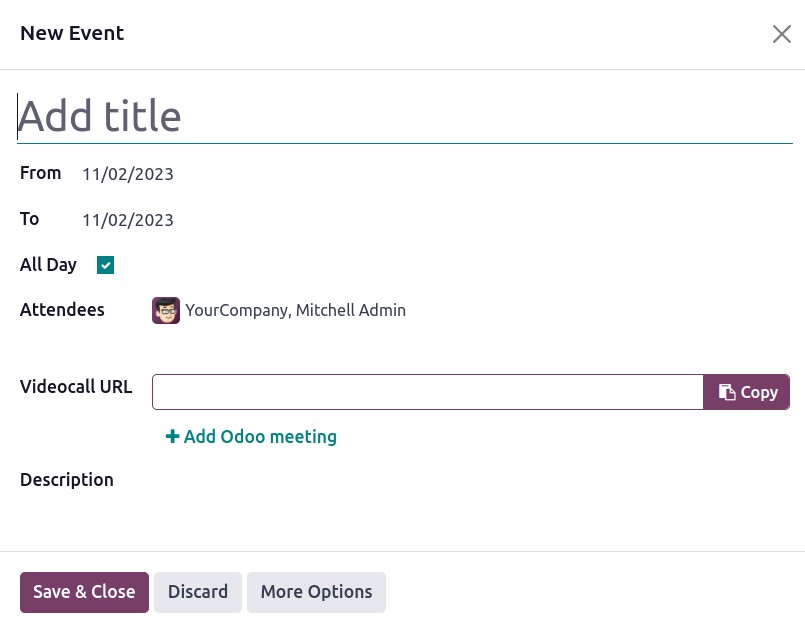Discard the new event
Viewport: 805px width, 630px height.
coord(198,592)
